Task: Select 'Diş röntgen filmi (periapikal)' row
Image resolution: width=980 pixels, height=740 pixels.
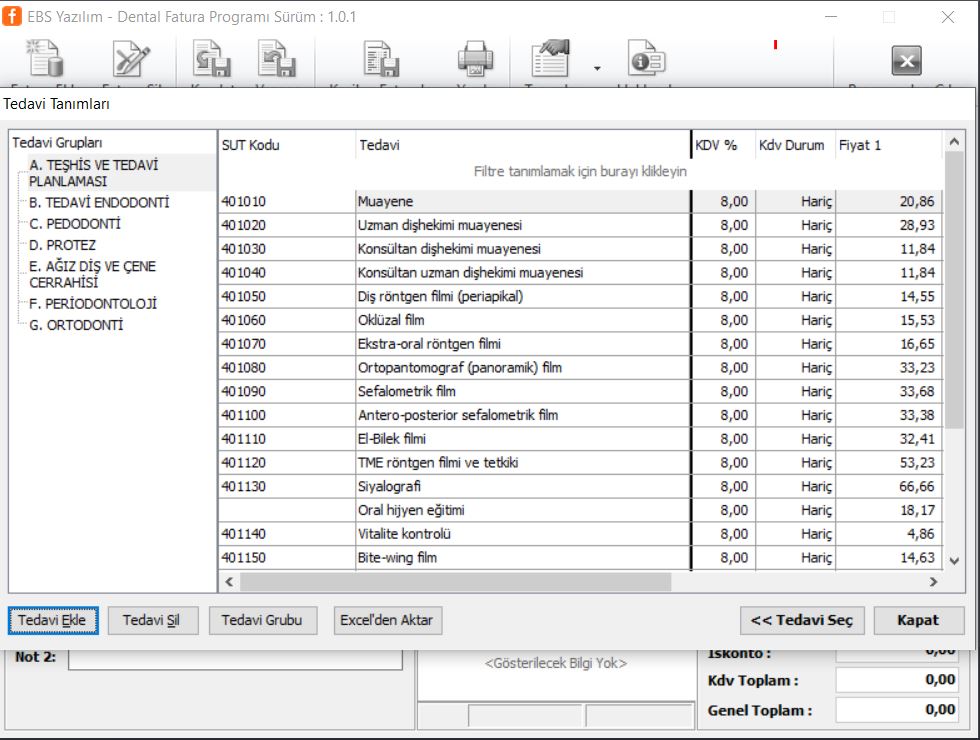Action: [x=580, y=296]
